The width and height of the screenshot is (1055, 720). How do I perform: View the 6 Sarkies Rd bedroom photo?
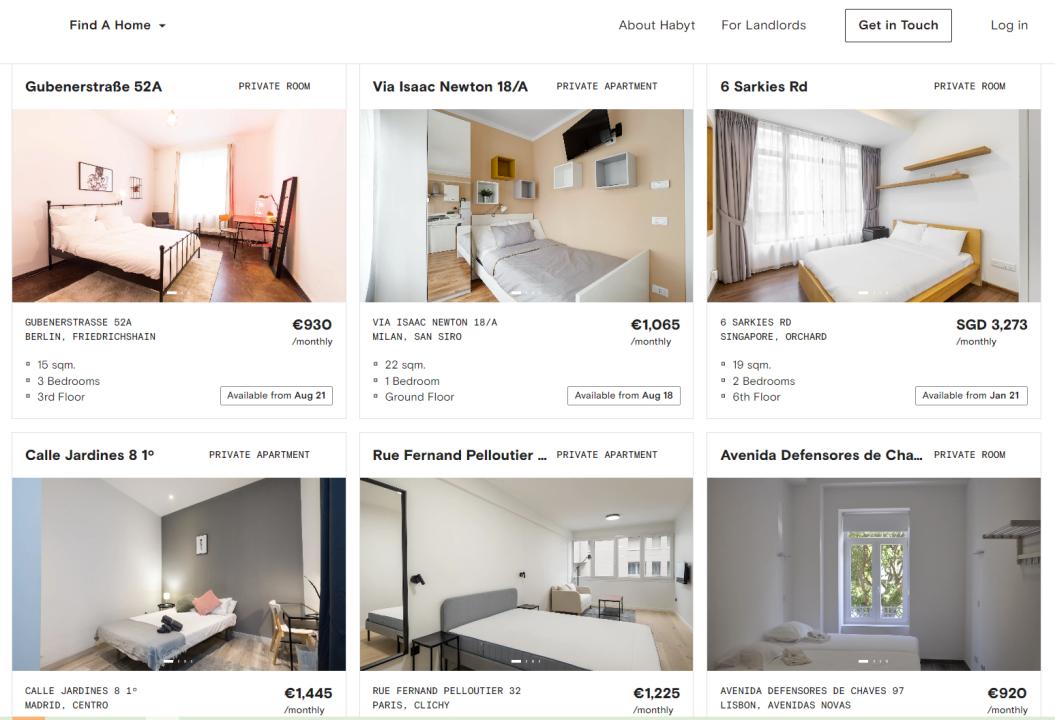[x=873, y=205]
